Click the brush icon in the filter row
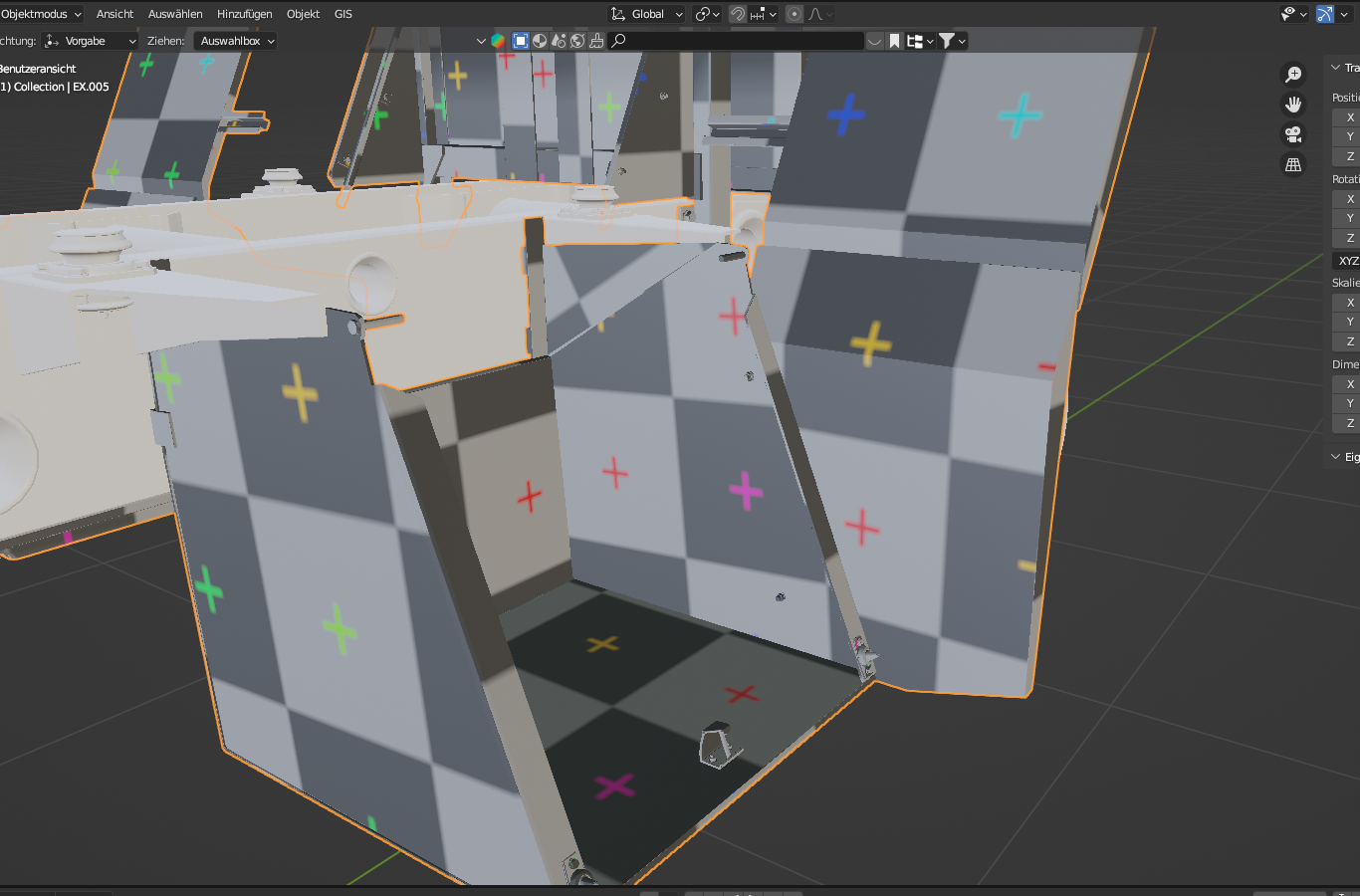This screenshot has width=1360, height=896. point(596,41)
